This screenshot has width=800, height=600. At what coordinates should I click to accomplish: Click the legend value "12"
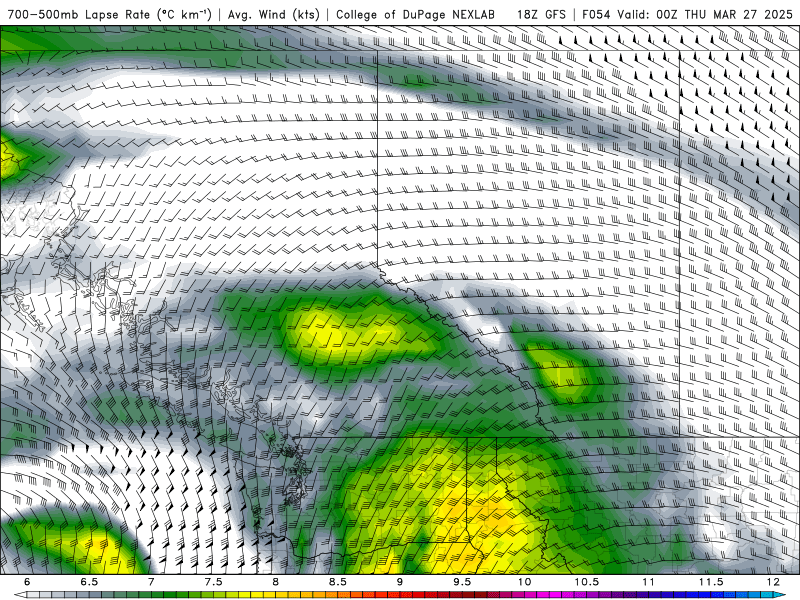click(x=772, y=582)
